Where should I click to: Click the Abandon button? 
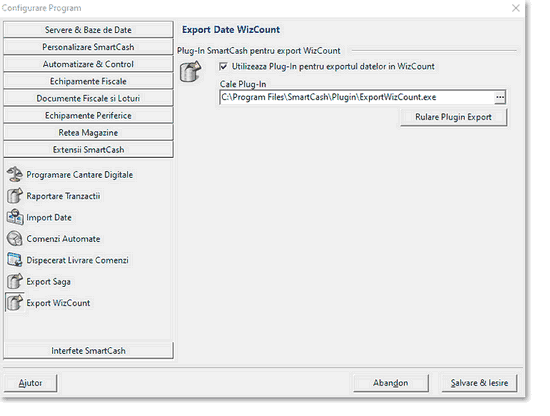[391, 383]
